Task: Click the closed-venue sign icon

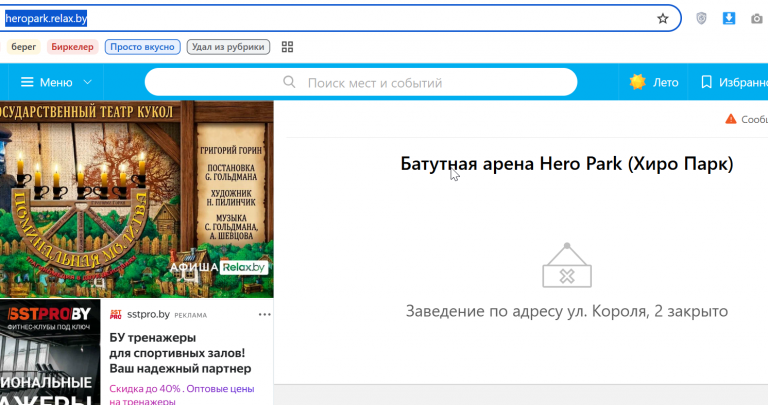Action: tap(567, 265)
